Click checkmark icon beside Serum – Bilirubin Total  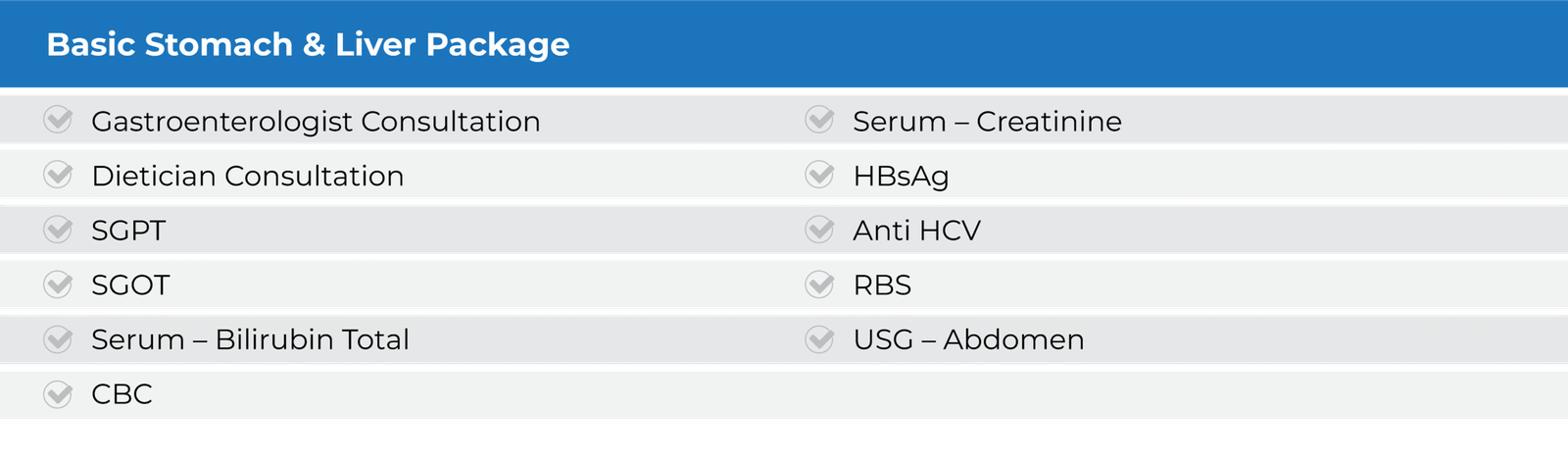[59, 339]
